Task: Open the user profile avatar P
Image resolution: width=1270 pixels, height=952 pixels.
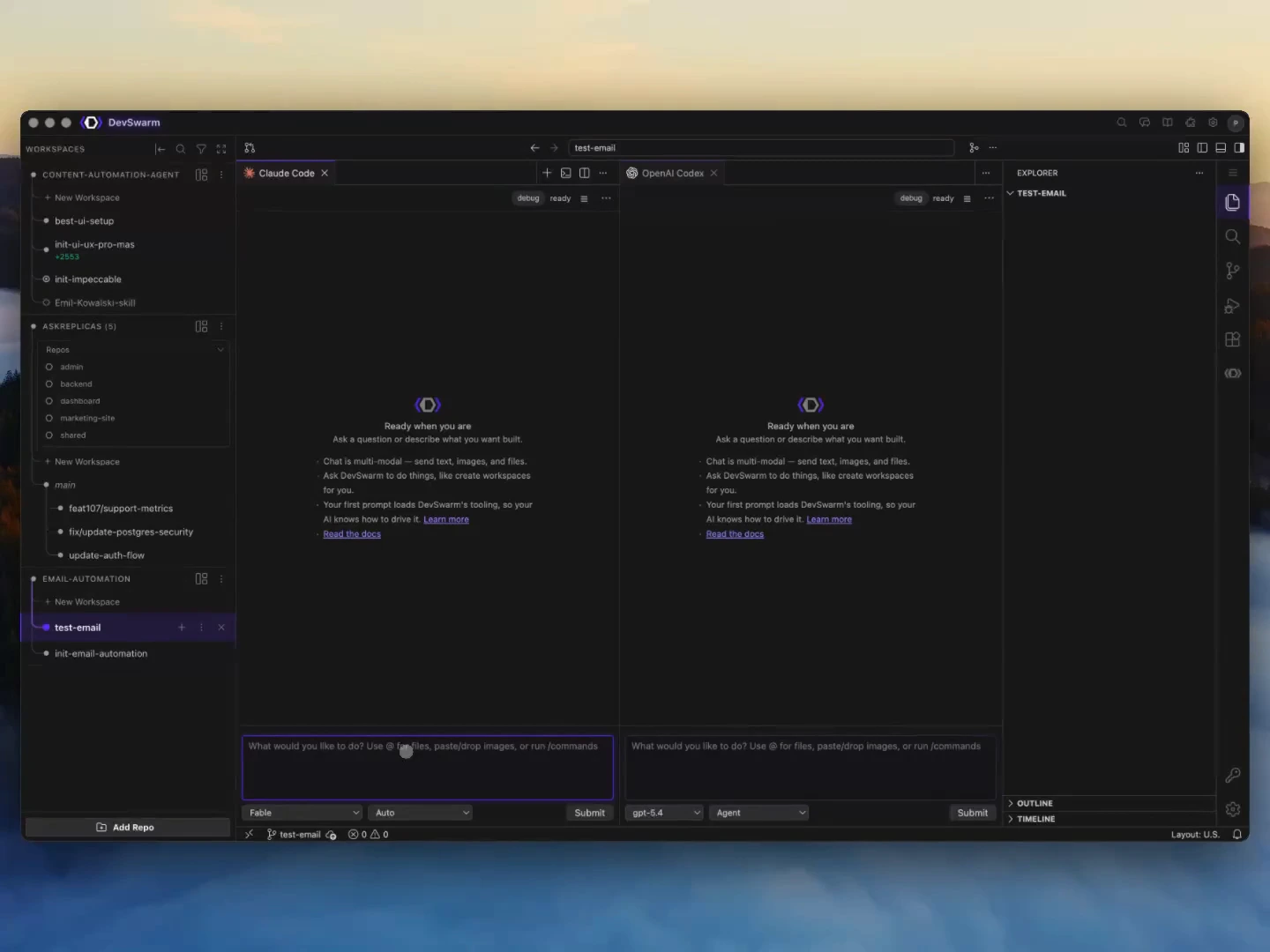Action: point(1236,123)
